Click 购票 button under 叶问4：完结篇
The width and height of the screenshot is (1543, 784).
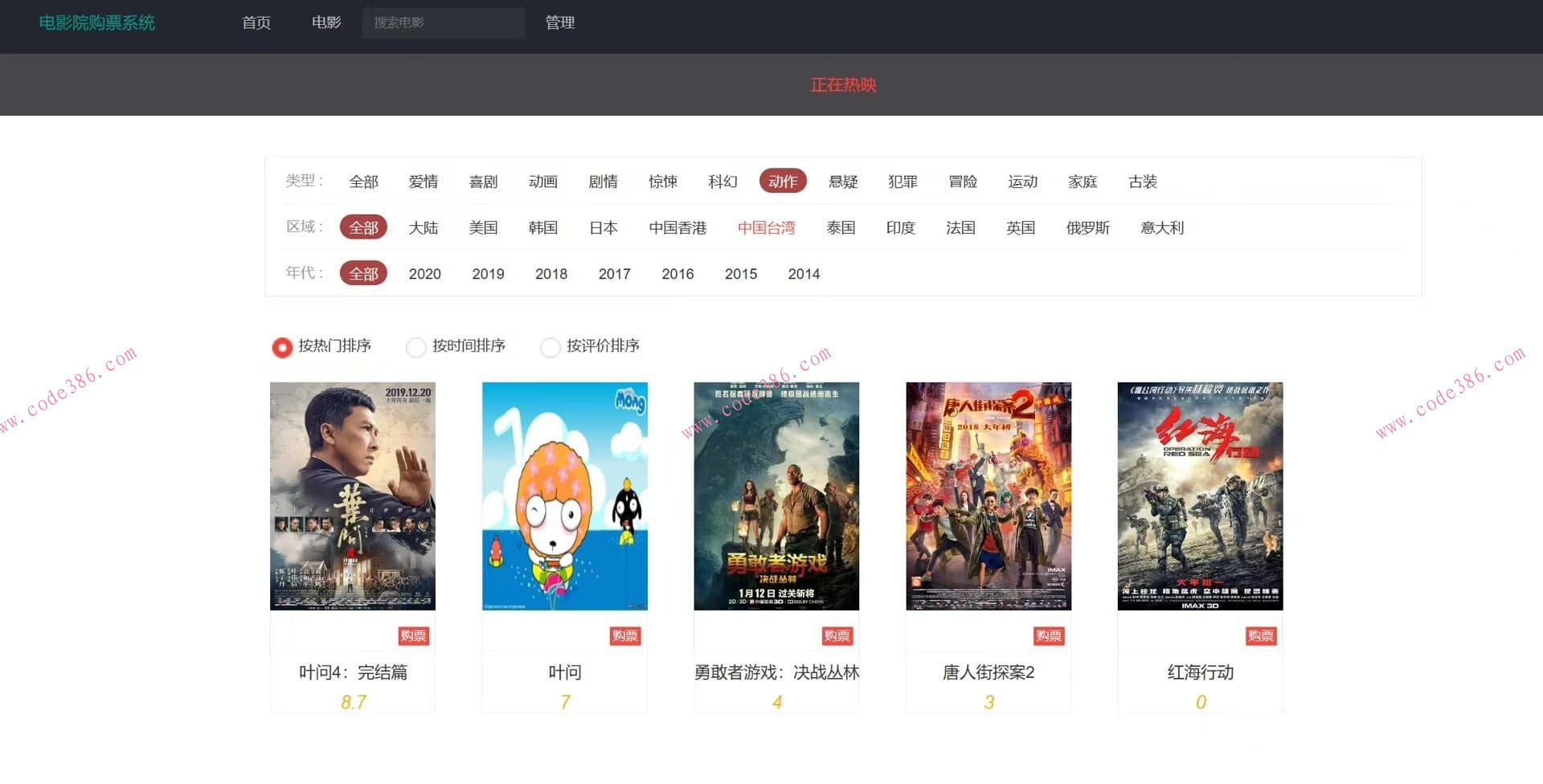413,635
